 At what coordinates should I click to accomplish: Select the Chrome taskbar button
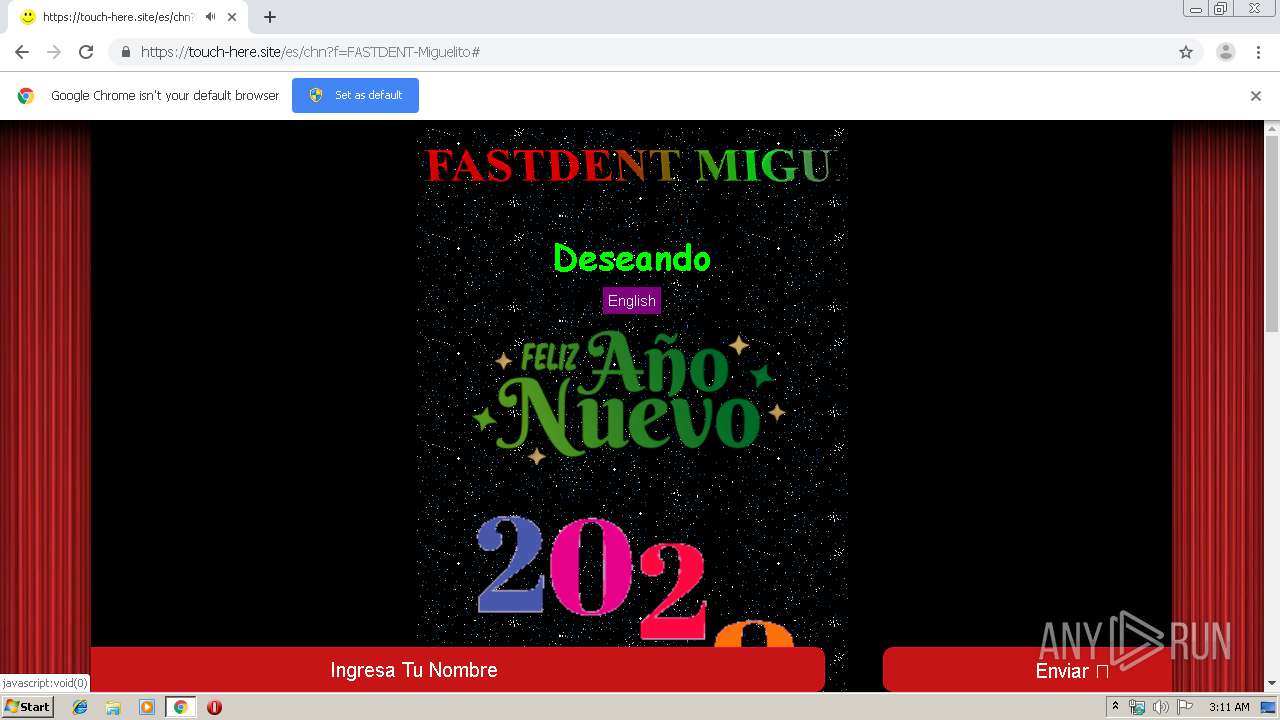180,707
